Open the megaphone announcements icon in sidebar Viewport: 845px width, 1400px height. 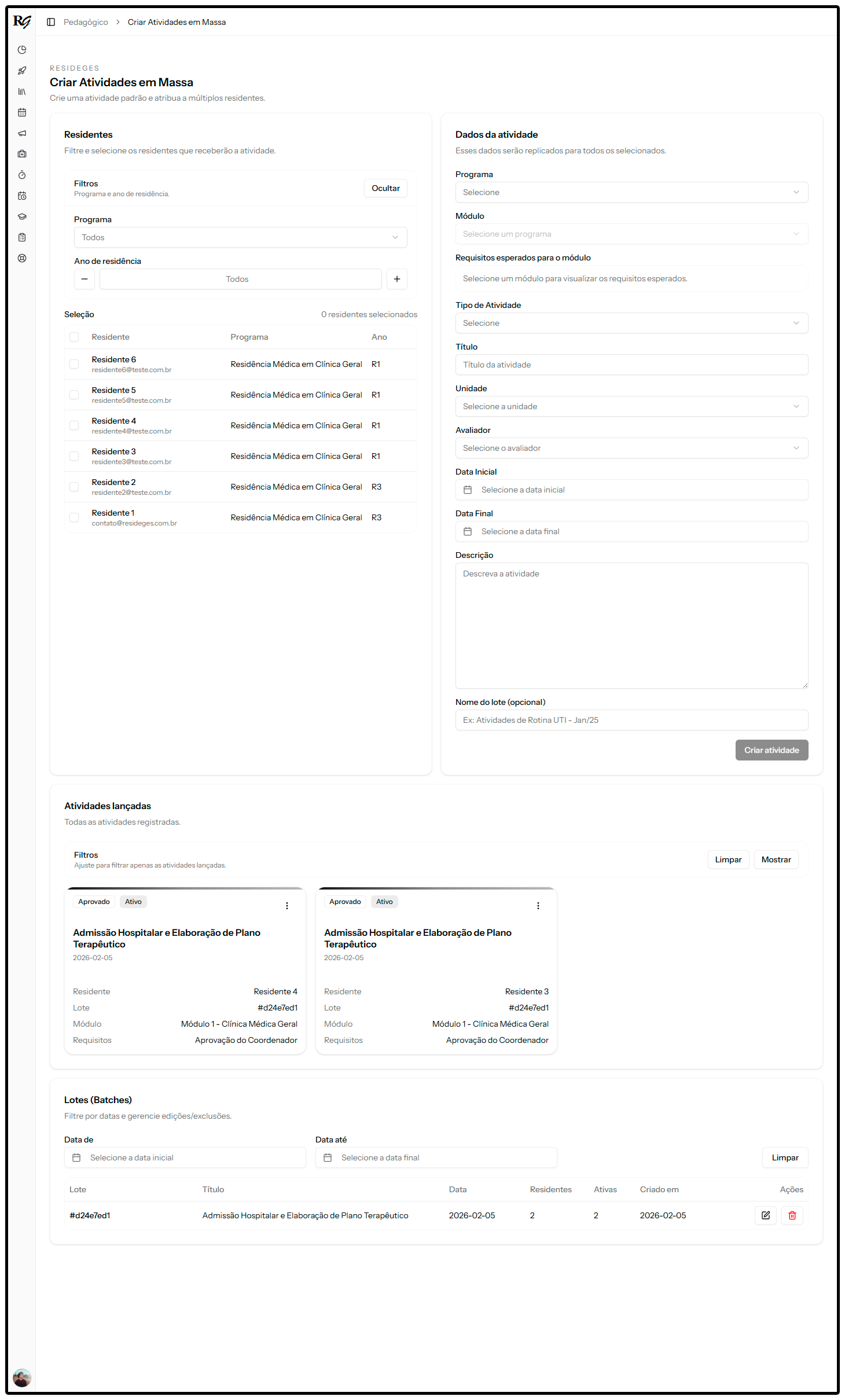click(22, 133)
